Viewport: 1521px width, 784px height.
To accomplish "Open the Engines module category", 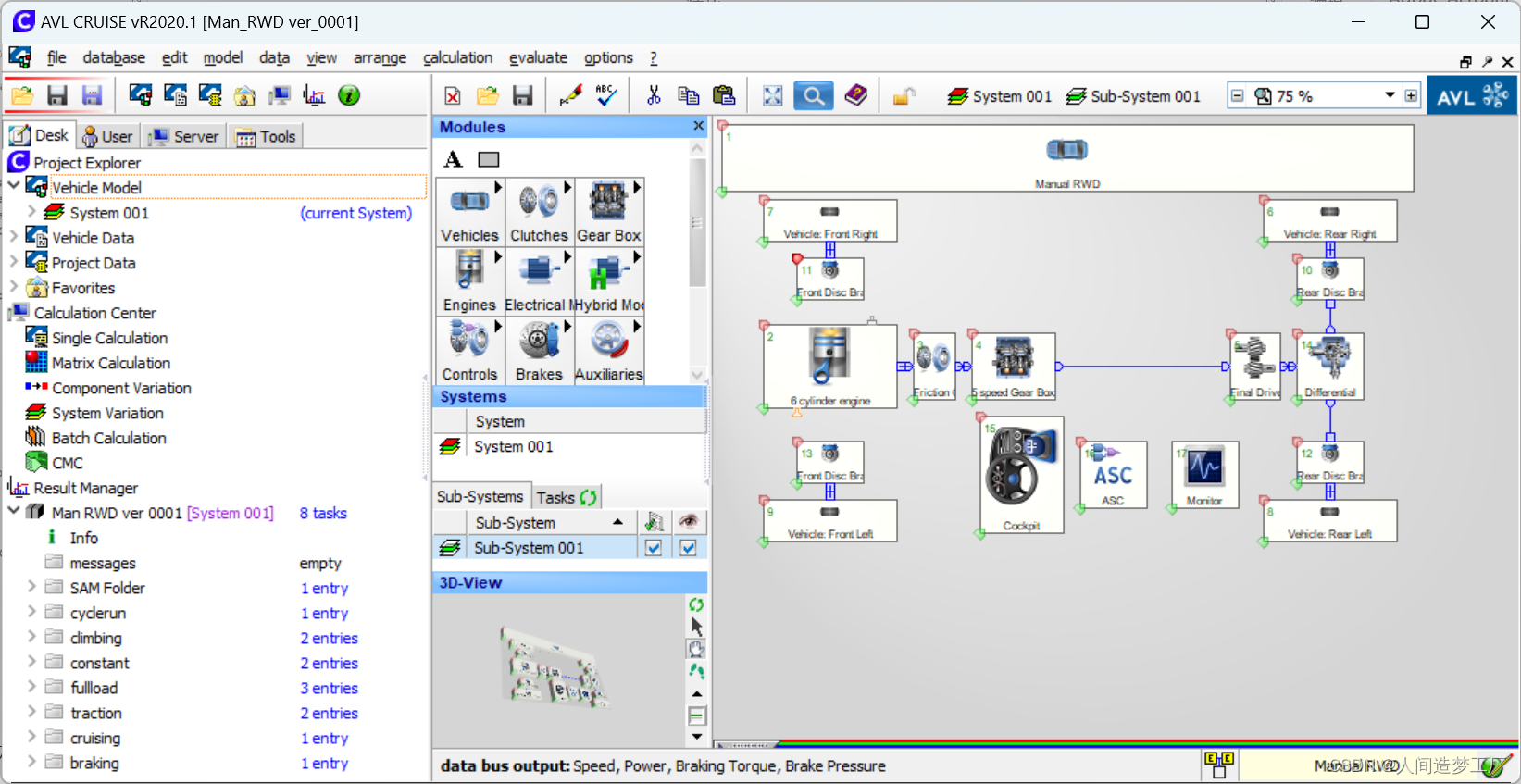I will tap(470, 281).
